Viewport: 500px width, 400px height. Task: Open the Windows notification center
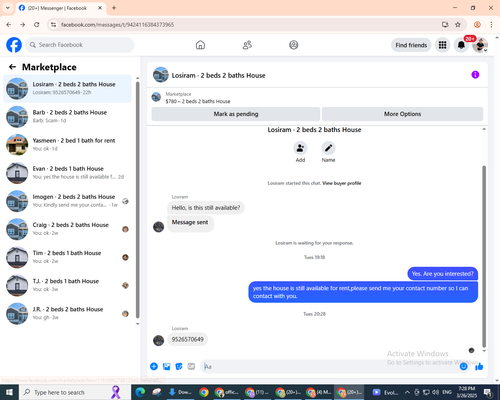tap(487, 392)
